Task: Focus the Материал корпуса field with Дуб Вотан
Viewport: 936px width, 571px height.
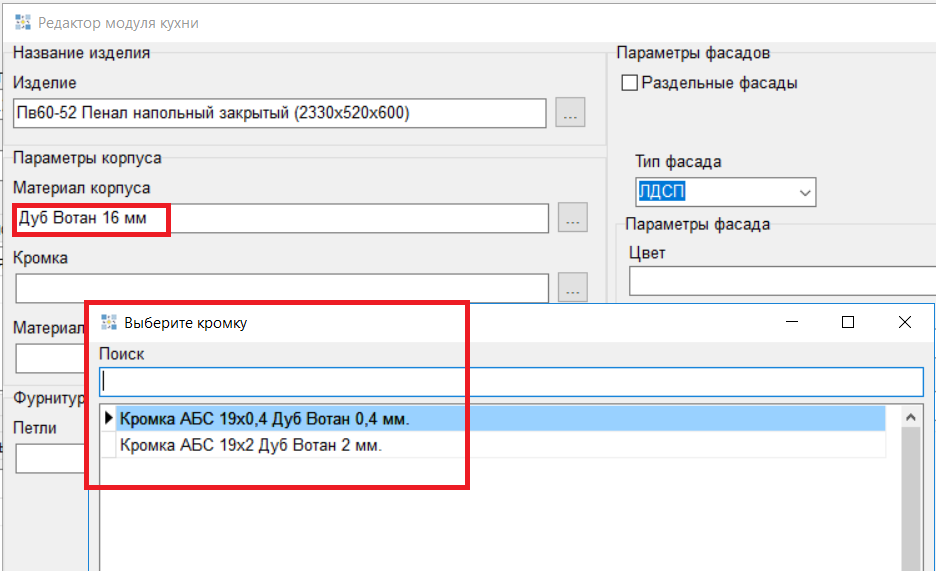Action: 280,218
